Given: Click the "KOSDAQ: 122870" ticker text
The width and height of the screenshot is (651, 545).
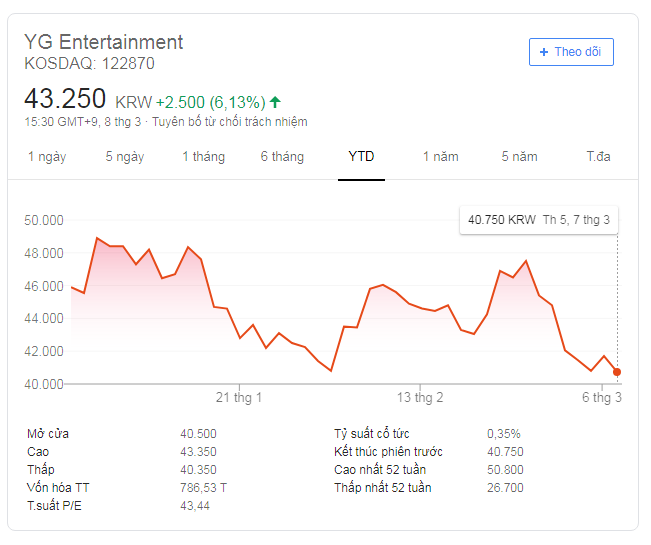Looking at the screenshot, I should tap(89, 64).
